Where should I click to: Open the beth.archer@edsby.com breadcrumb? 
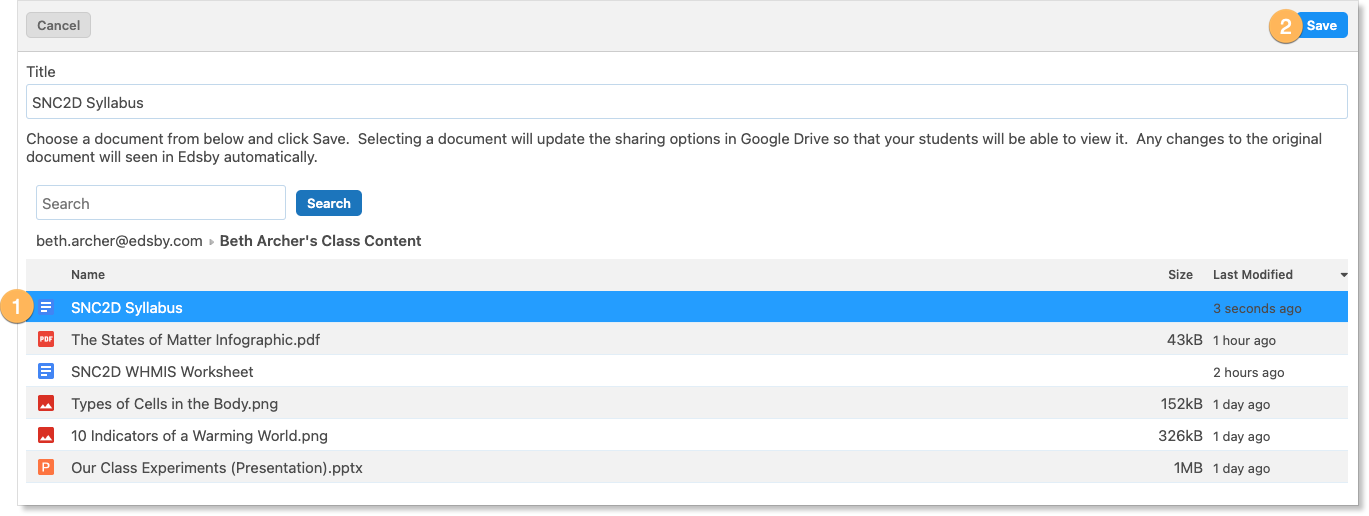pos(119,241)
